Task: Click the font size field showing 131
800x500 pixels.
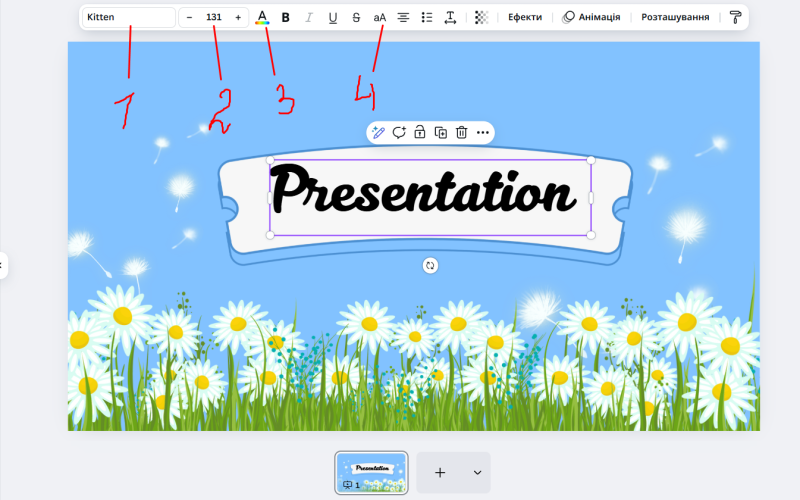Action: pyautogui.click(x=213, y=17)
